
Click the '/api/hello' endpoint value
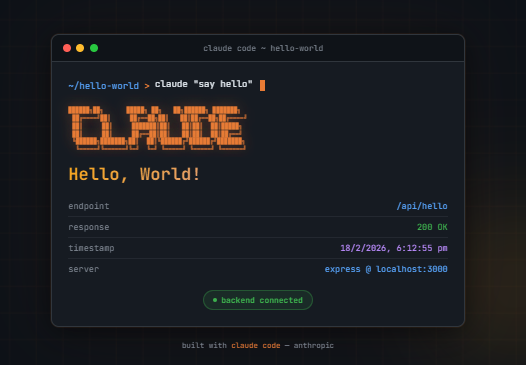[422, 206]
